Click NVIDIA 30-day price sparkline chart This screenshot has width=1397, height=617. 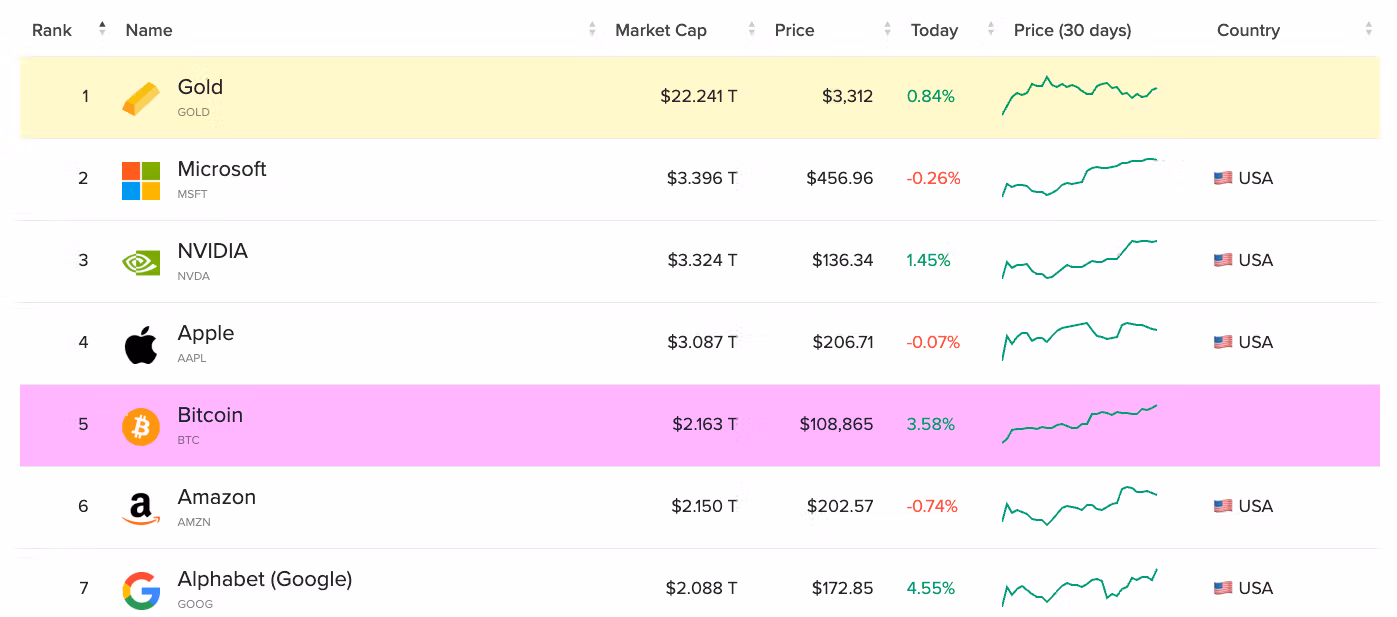coord(1080,259)
